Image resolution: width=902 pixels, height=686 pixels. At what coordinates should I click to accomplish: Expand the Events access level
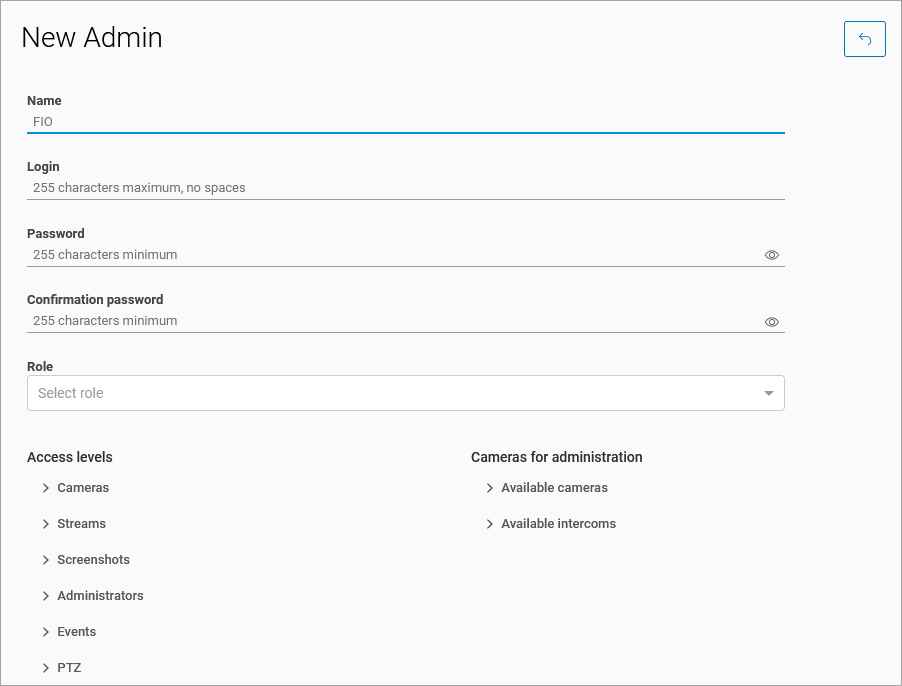point(46,632)
